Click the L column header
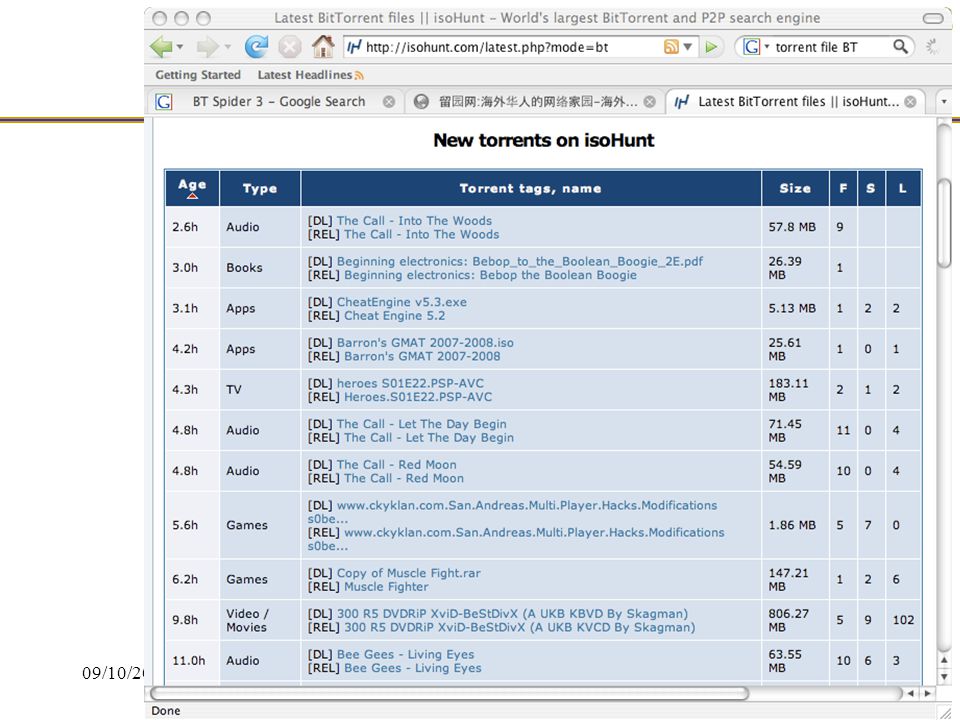960x720 pixels. click(902, 189)
